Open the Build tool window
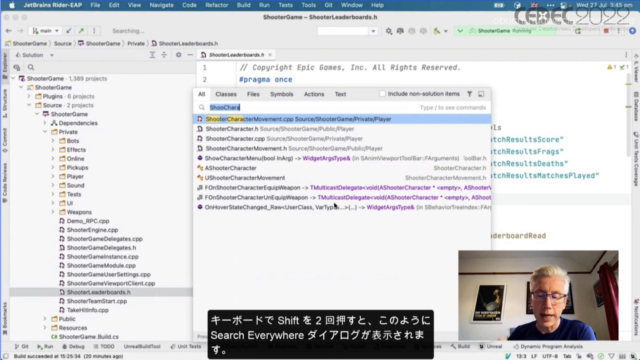640x360 pixels. pos(460,347)
